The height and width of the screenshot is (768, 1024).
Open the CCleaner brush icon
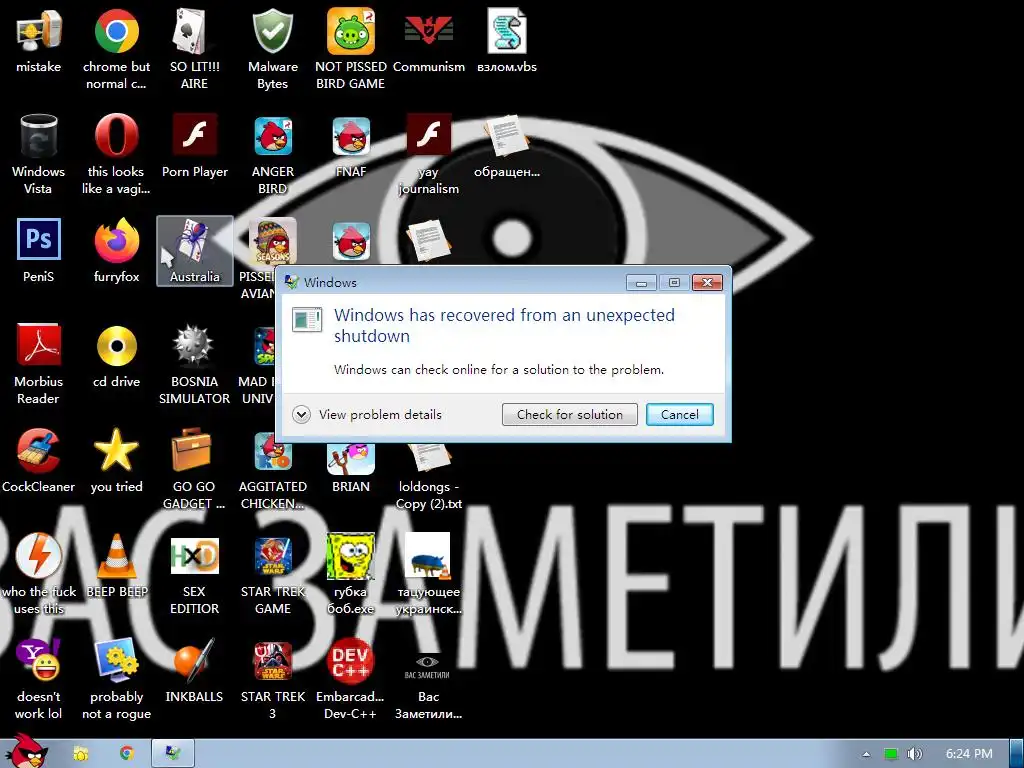coord(39,450)
